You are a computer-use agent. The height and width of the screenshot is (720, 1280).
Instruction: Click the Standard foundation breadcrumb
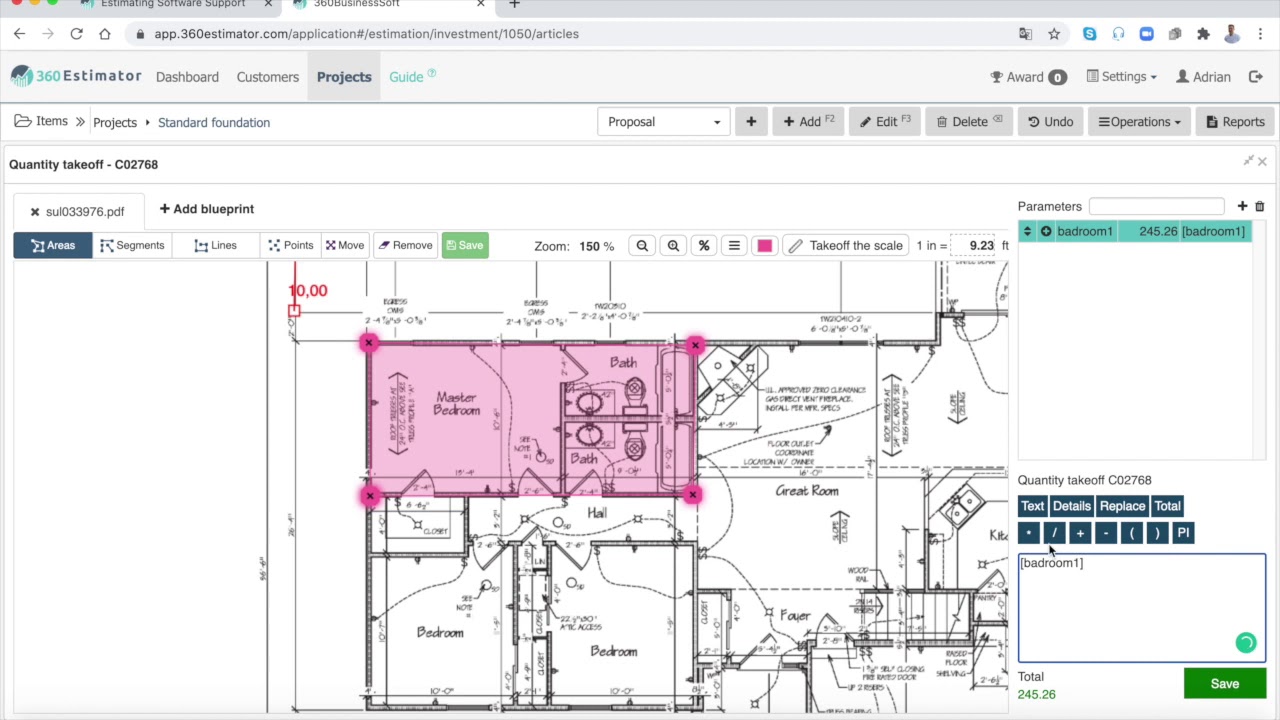point(214,122)
